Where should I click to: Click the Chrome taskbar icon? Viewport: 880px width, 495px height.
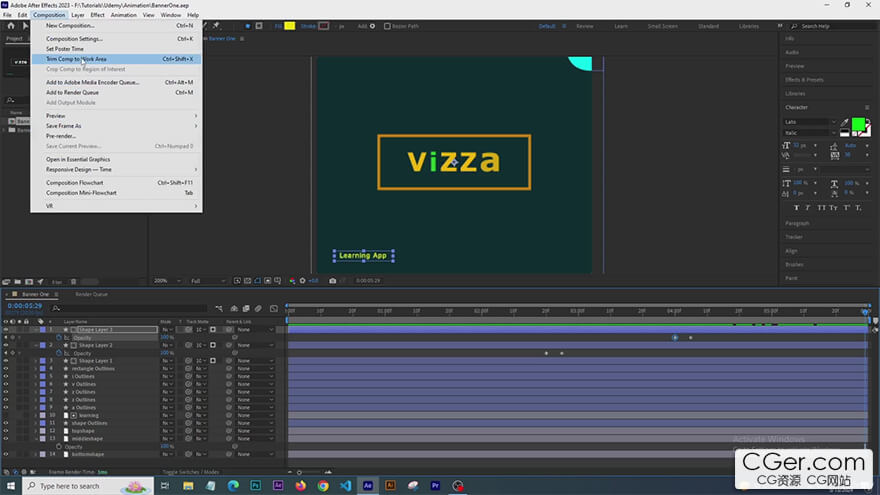tap(323, 485)
